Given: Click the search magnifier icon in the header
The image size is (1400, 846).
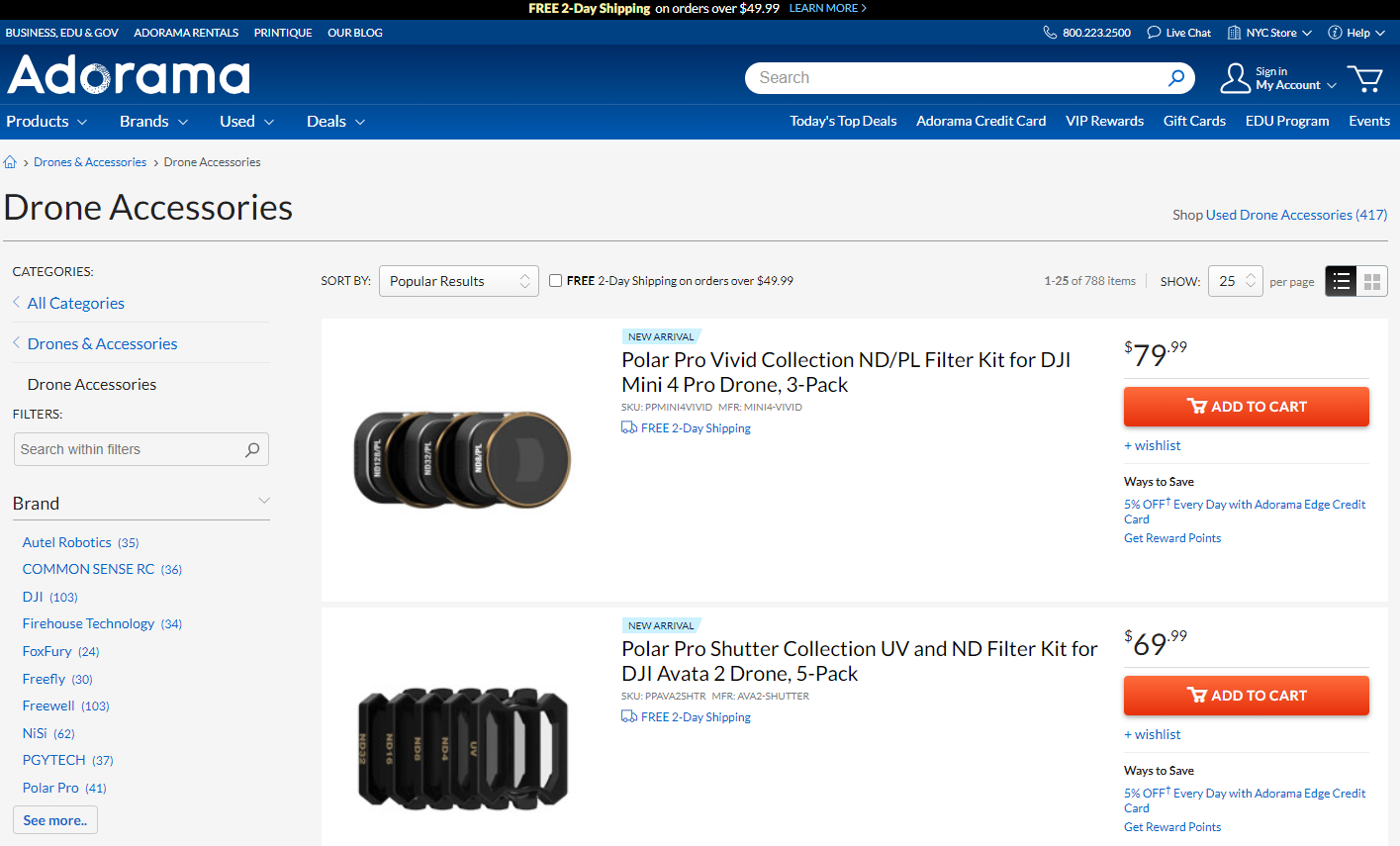Looking at the screenshot, I should pos(1176,77).
